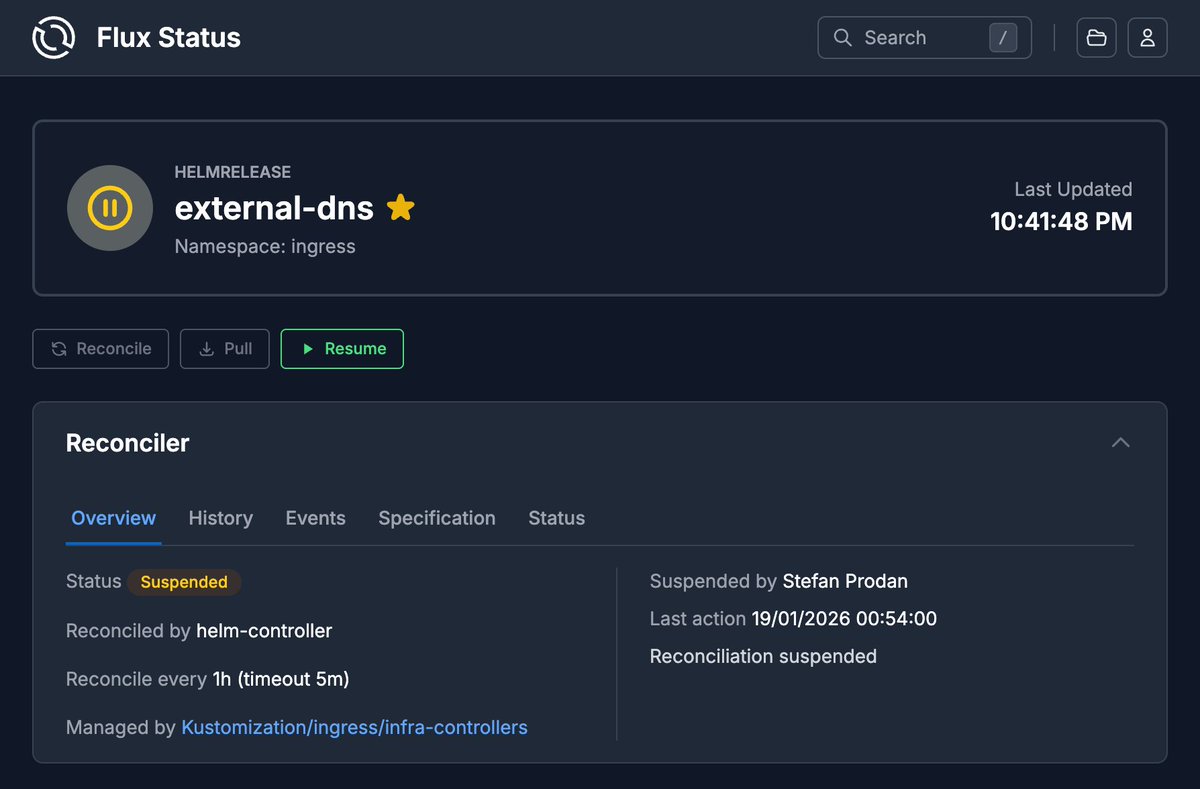Click the Suspended status badge

click(x=184, y=582)
